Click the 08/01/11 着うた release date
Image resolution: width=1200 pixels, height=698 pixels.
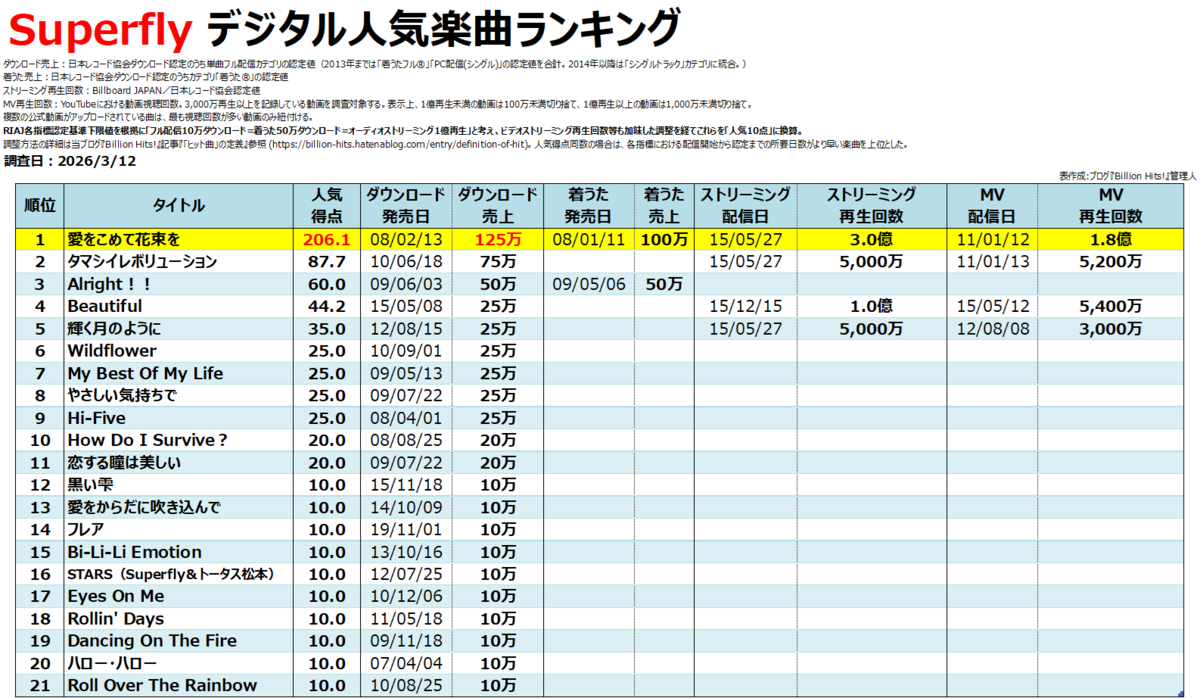[587, 240]
